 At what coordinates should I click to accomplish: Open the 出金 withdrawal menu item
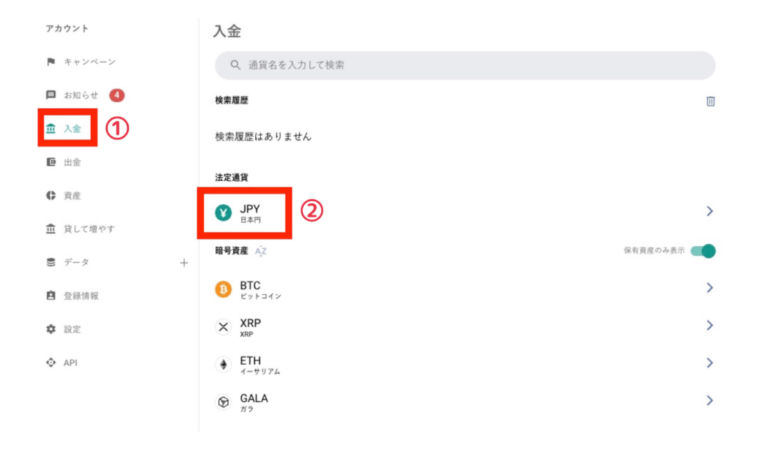[72, 162]
